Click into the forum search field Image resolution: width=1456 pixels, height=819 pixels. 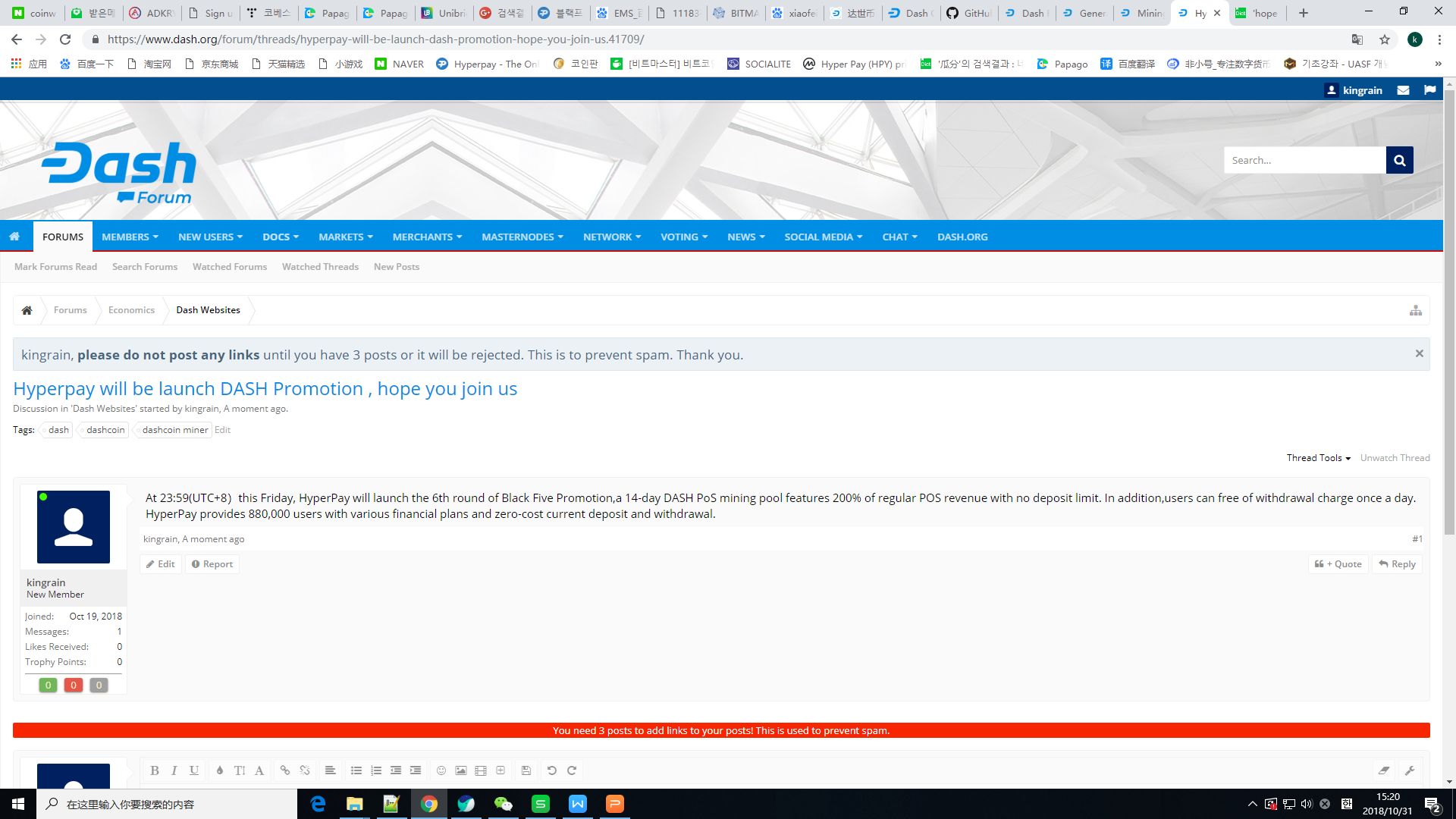point(1305,160)
